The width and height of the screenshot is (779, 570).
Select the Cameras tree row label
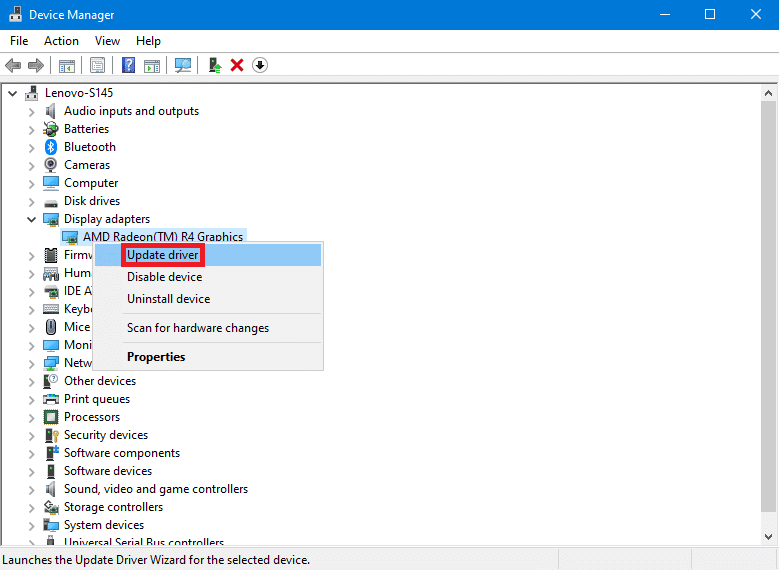(x=87, y=165)
